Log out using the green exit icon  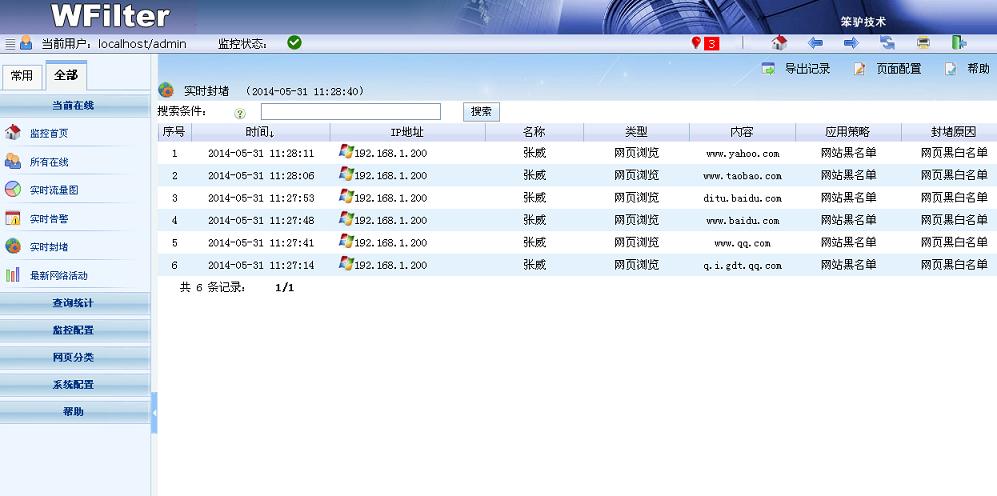959,43
